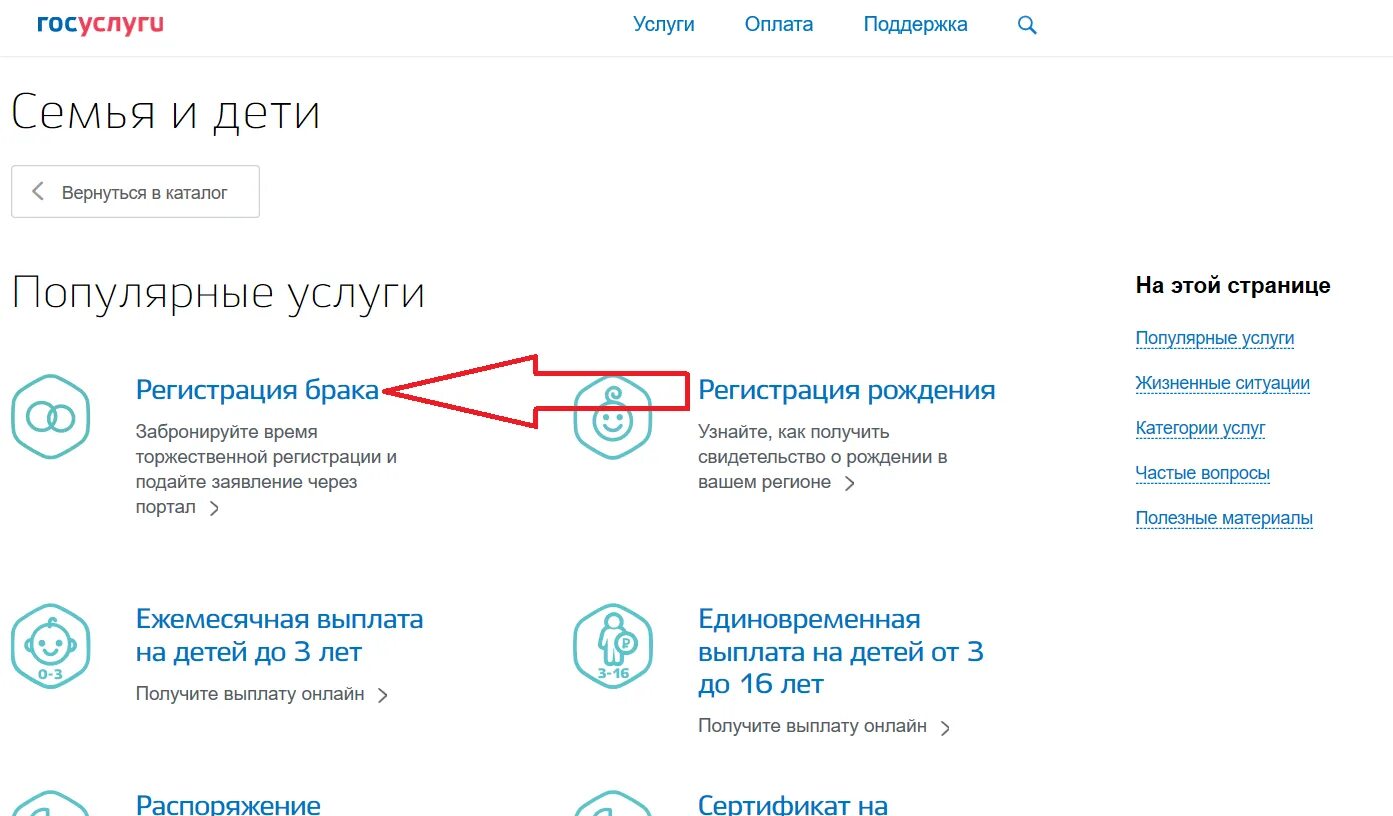
Task: Open the Оплата menu item
Action: click(779, 25)
